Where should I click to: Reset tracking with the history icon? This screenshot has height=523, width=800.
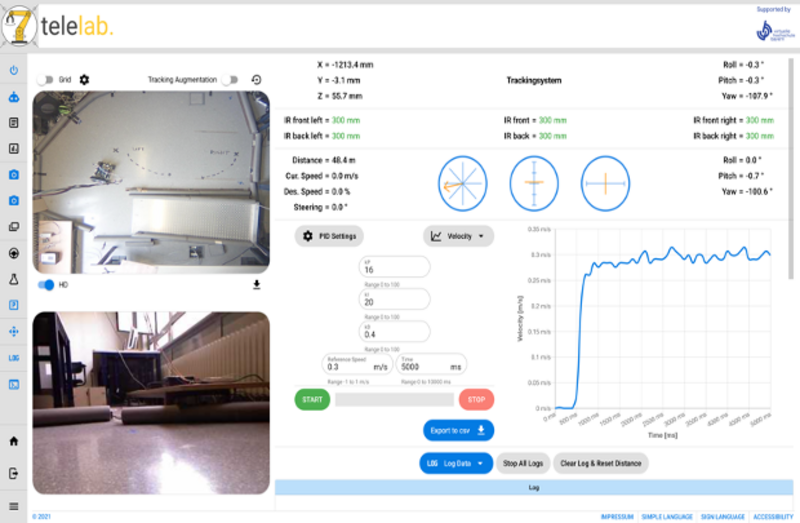tap(257, 79)
